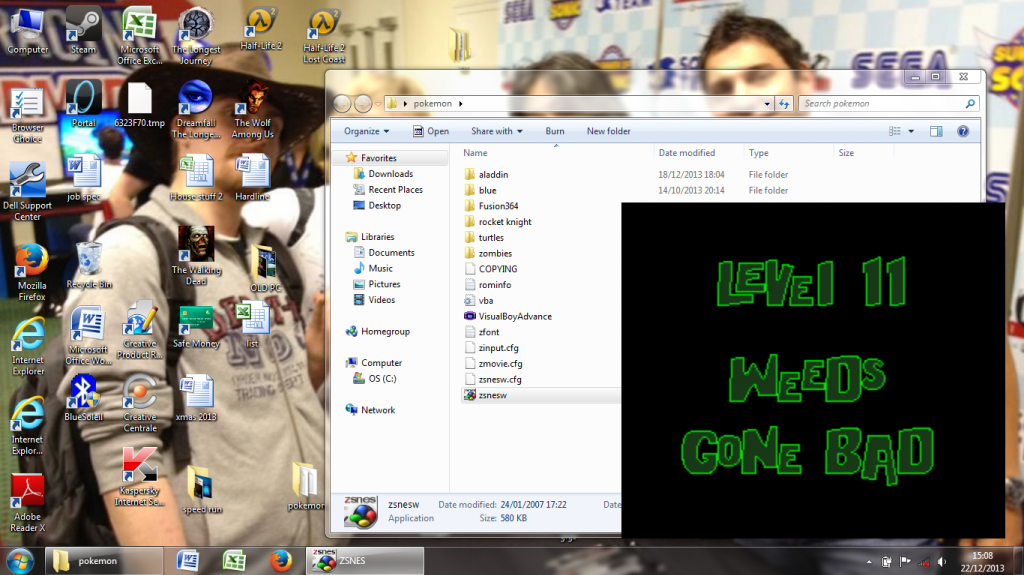Expand address bar previous locations dropdown
Viewport: 1024px width, 575px height.
point(767,103)
